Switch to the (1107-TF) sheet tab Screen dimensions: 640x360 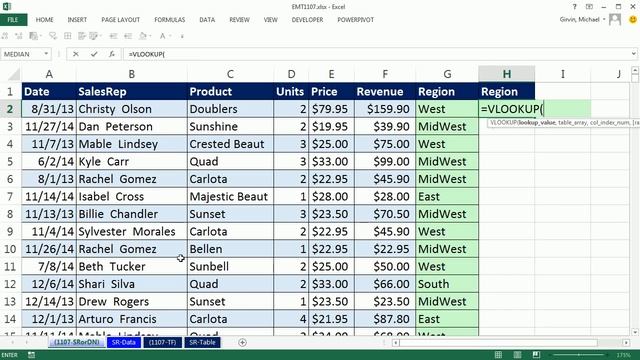[x=162, y=342]
